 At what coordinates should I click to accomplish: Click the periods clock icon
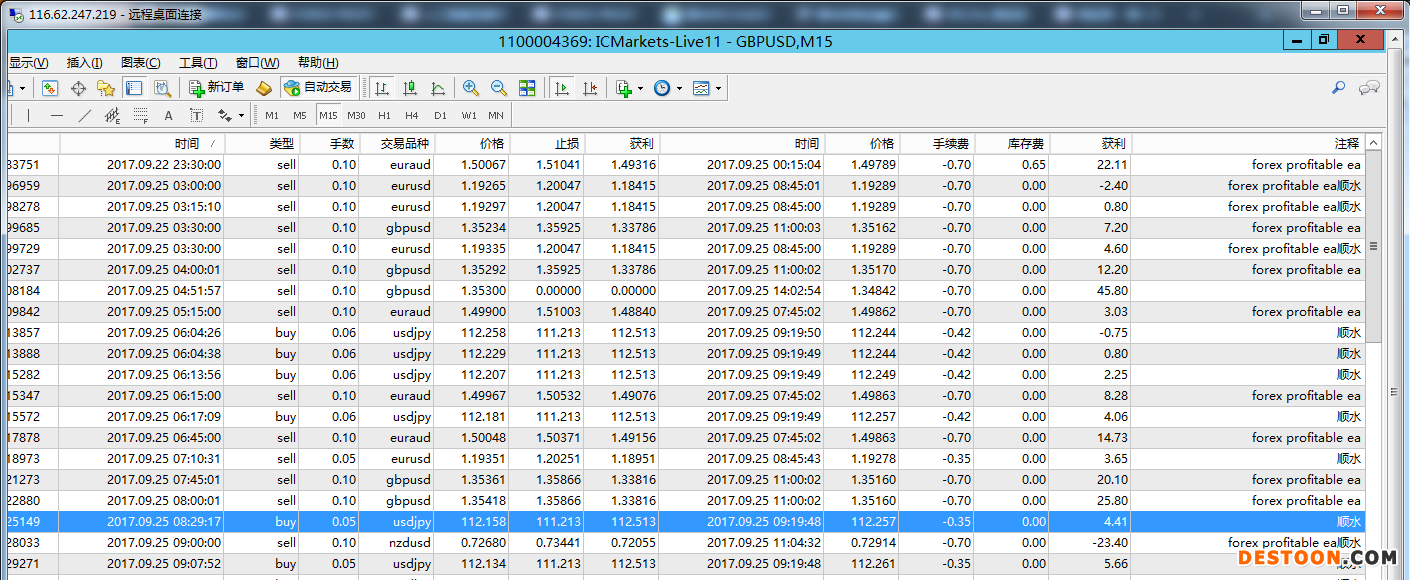(662, 88)
